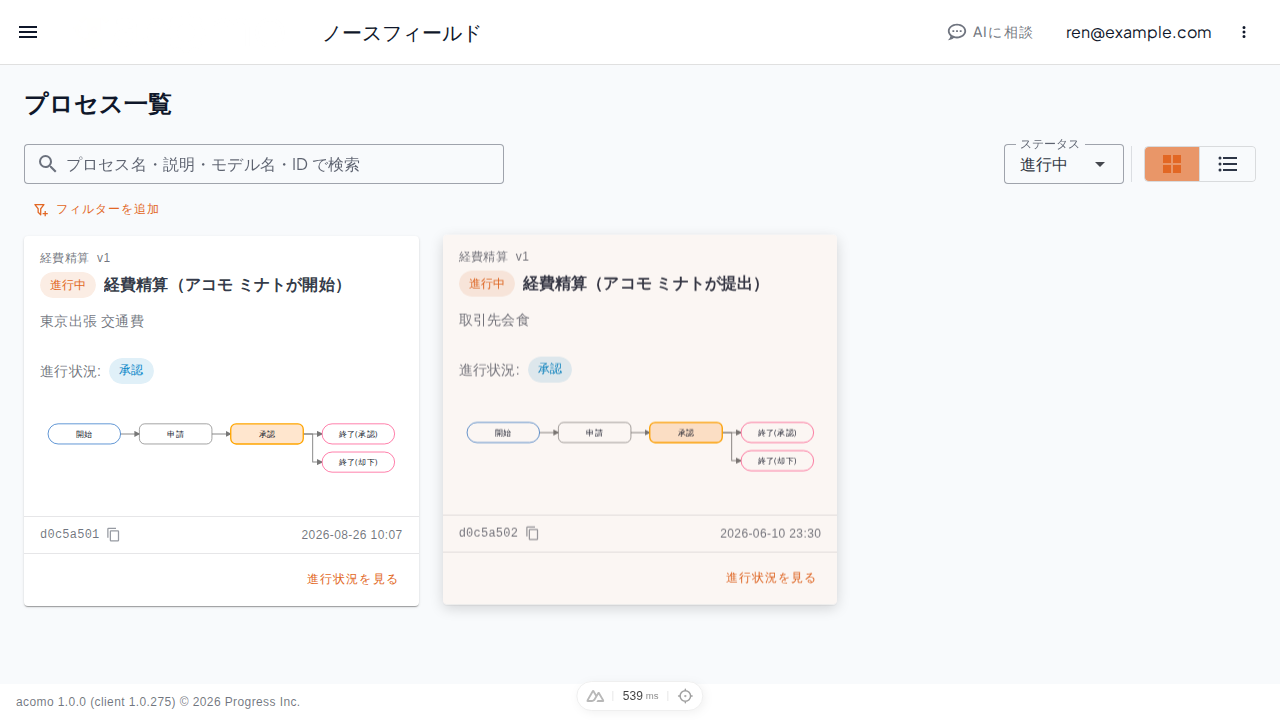Open the ステータス dropdown showing 進行中
Screen dimensions: 1280x720
click(x=1064, y=164)
